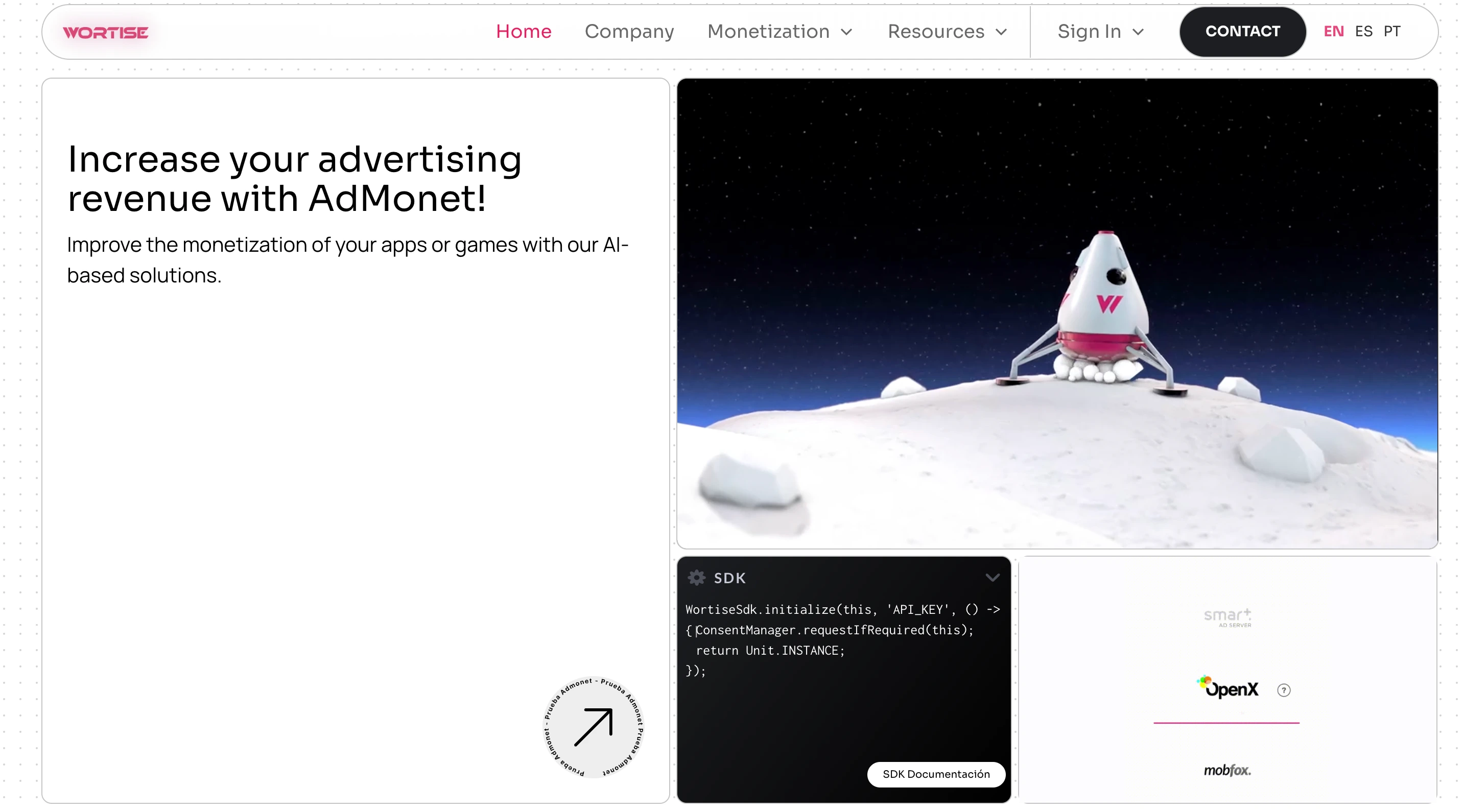
Task: Click the Wortise logo
Action: click(x=105, y=32)
